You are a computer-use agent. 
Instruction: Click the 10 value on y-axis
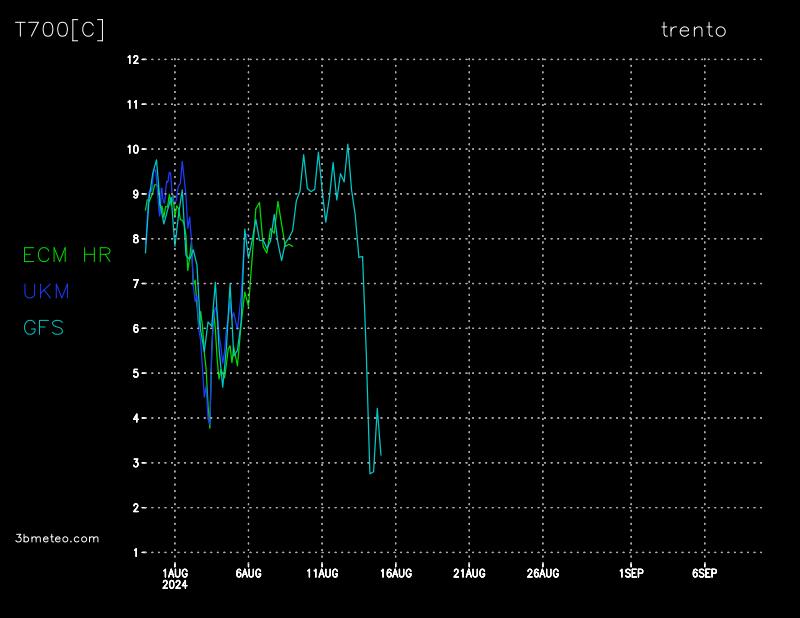click(x=132, y=149)
